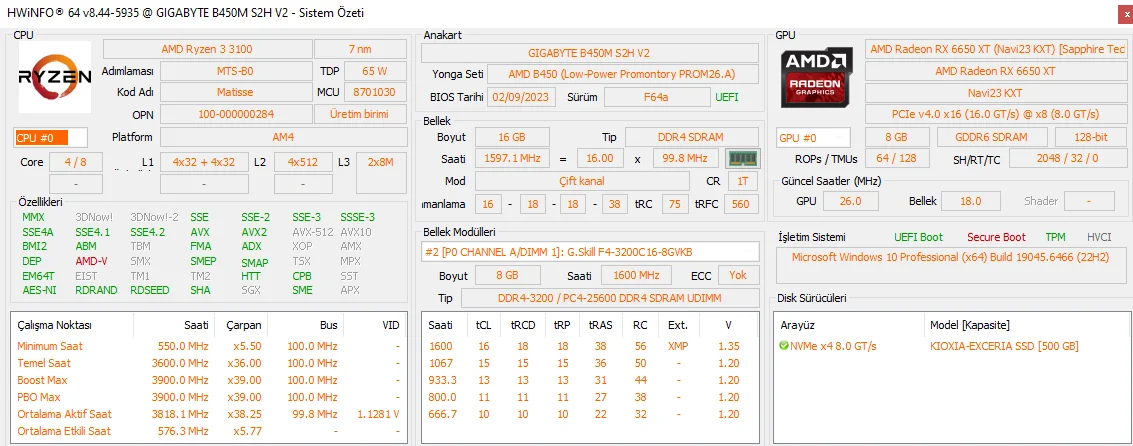This screenshot has height=446, width=1133.
Task: Select the Matisse code name field
Action: (235, 93)
